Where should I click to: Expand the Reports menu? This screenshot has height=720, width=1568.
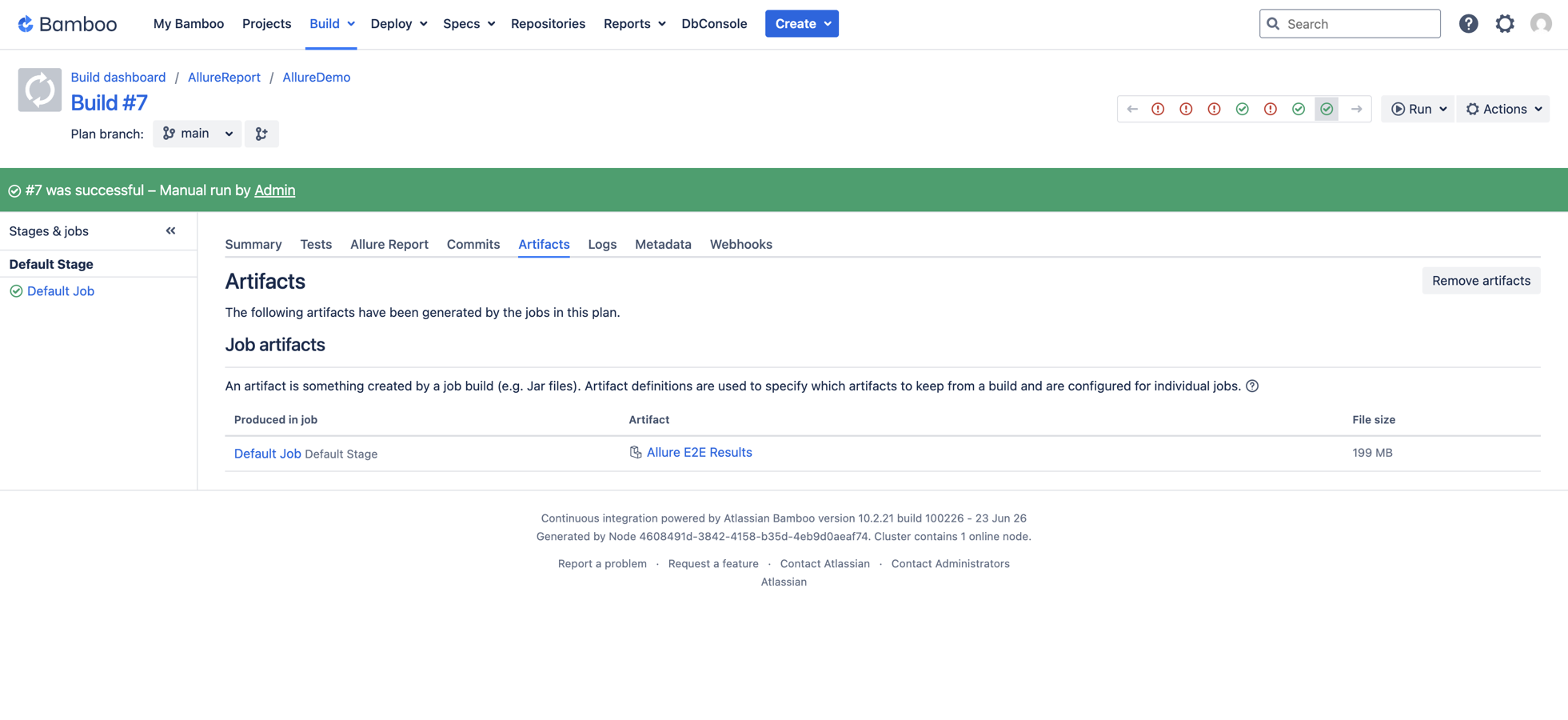[634, 24]
